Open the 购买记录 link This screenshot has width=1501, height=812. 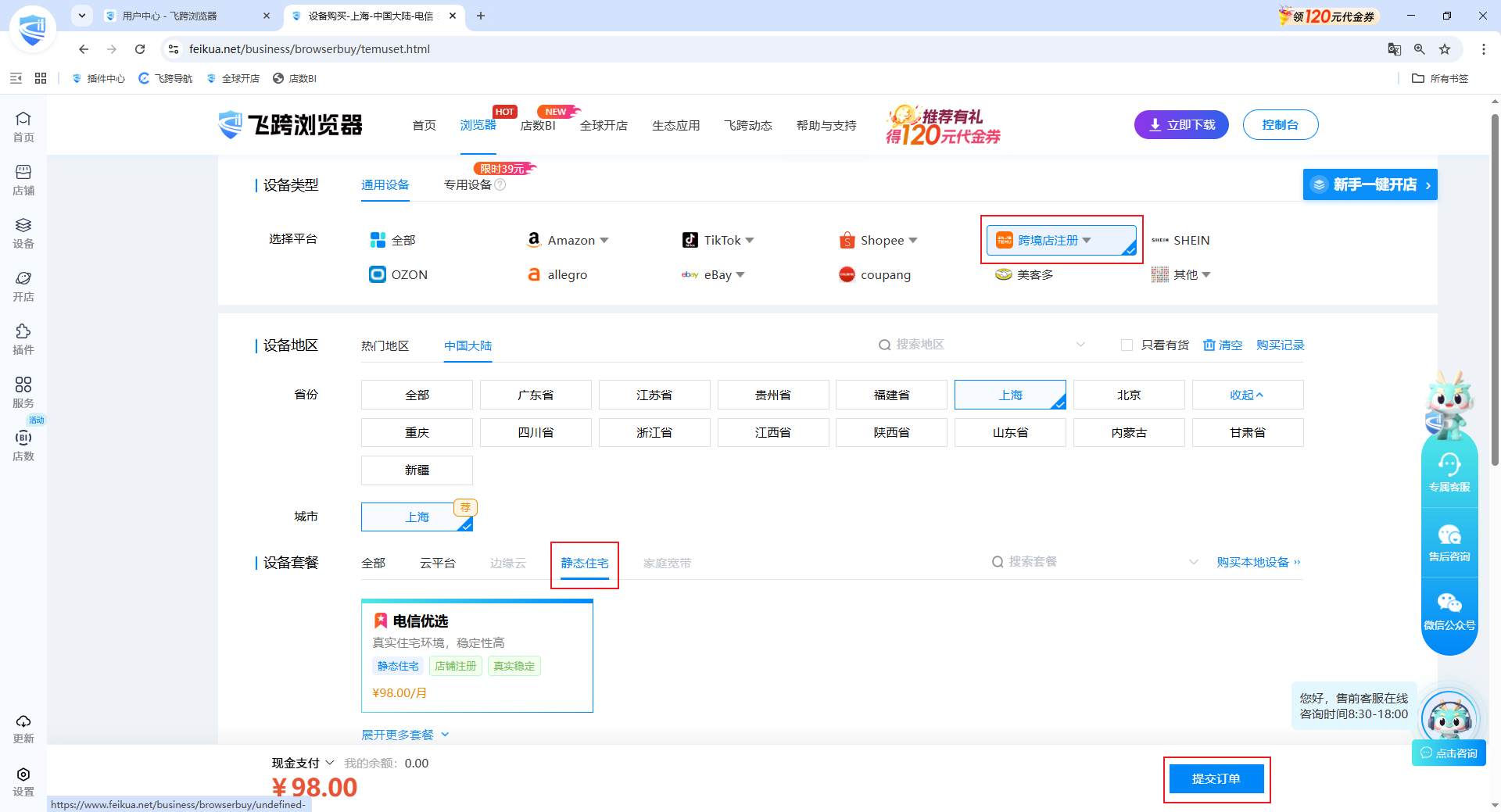[x=1281, y=345]
